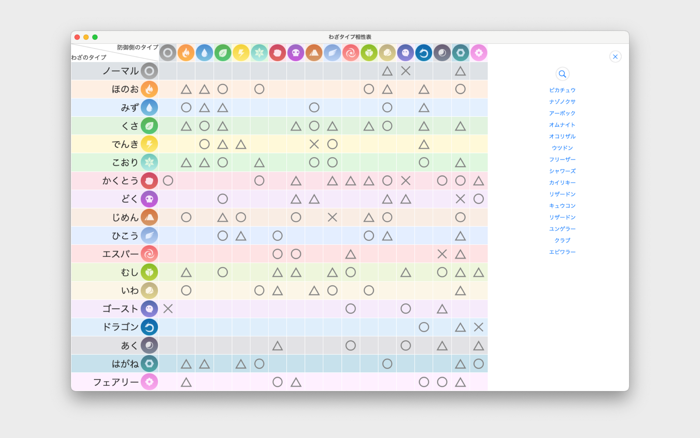This screenshot has width=700, height=438.
Task: Select the Psychic spiral icon in the top header
Action: coord(351,53)
